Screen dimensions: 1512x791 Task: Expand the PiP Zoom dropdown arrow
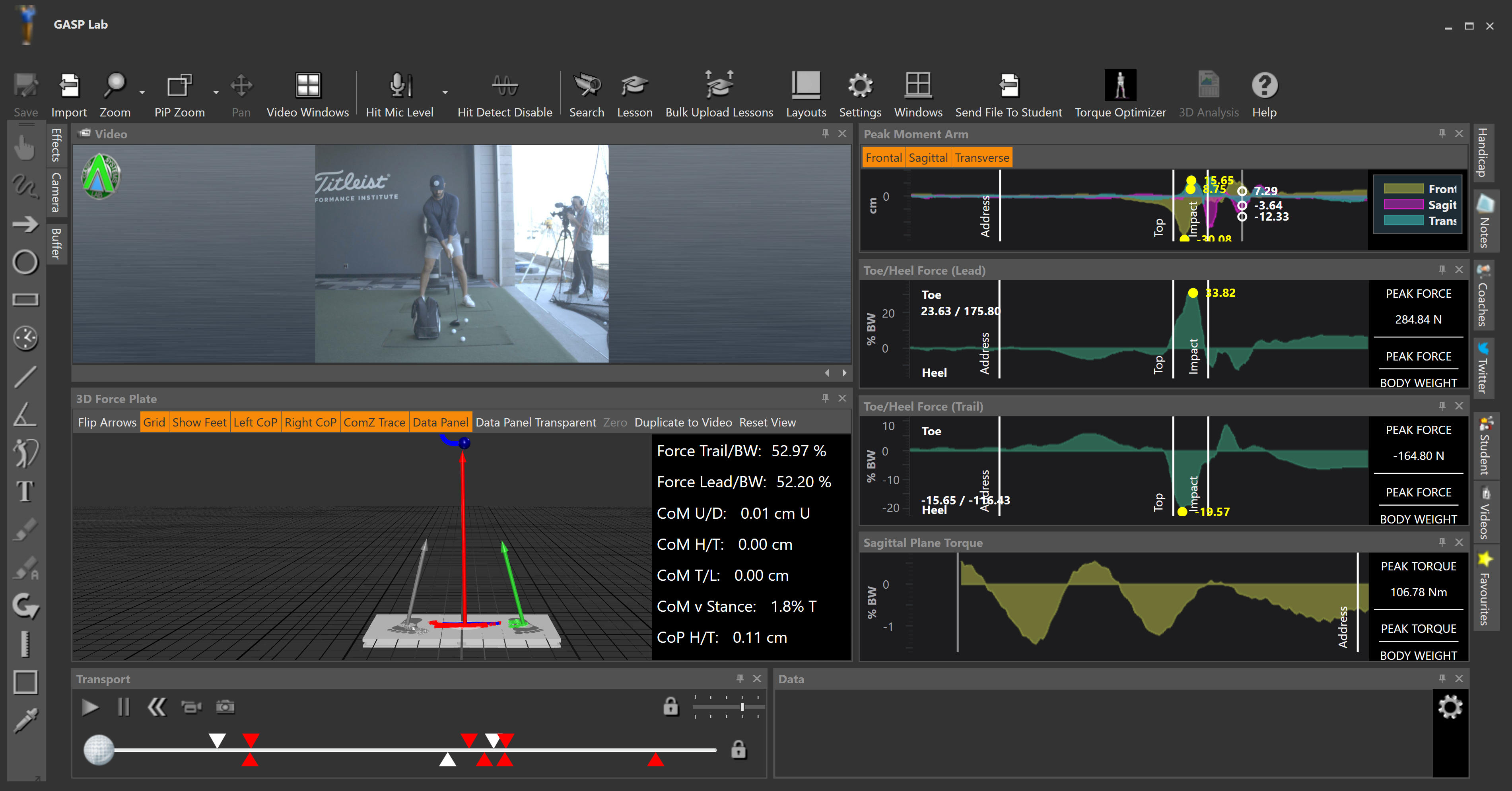216,93
